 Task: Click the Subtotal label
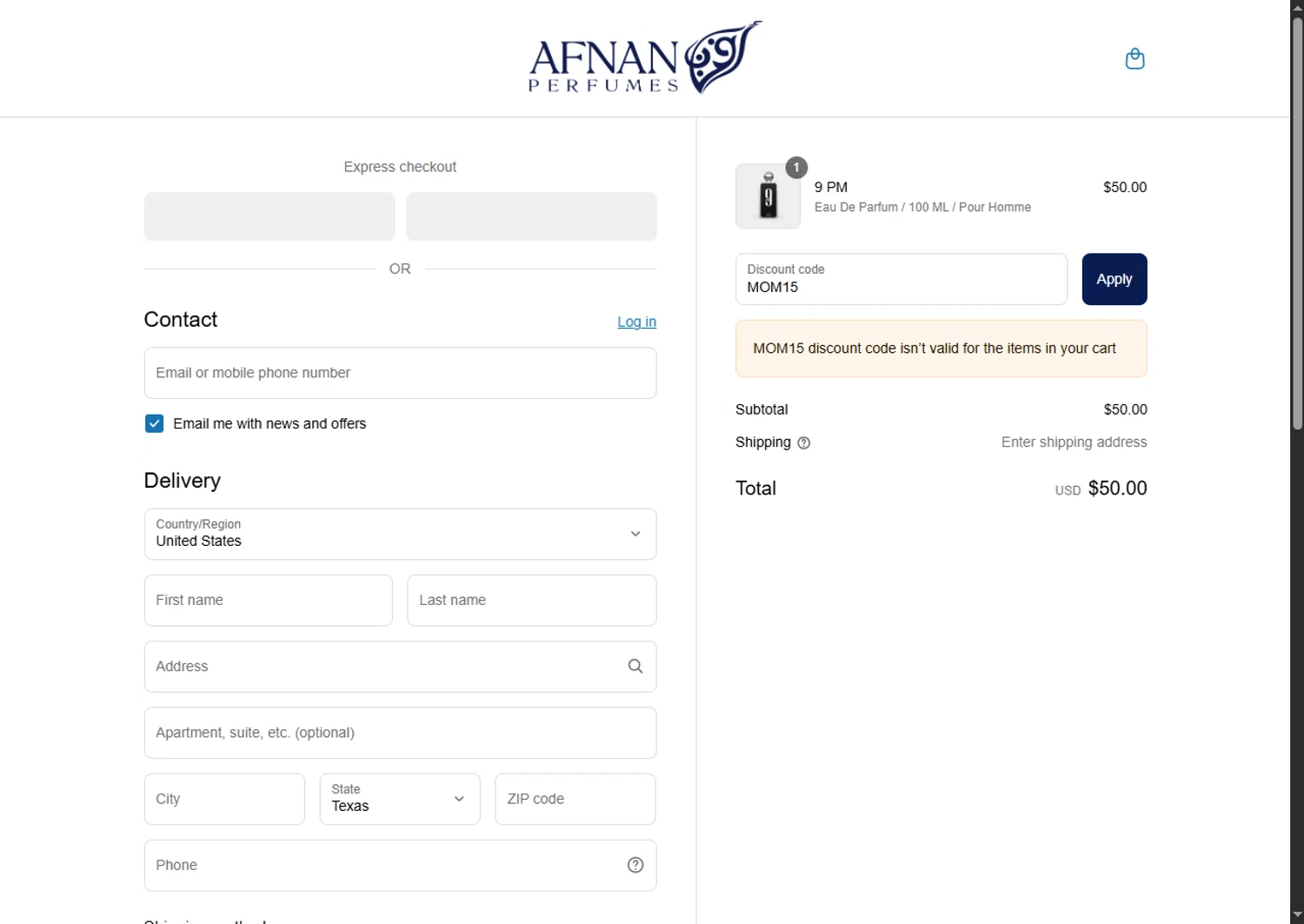tap(762, 409)
